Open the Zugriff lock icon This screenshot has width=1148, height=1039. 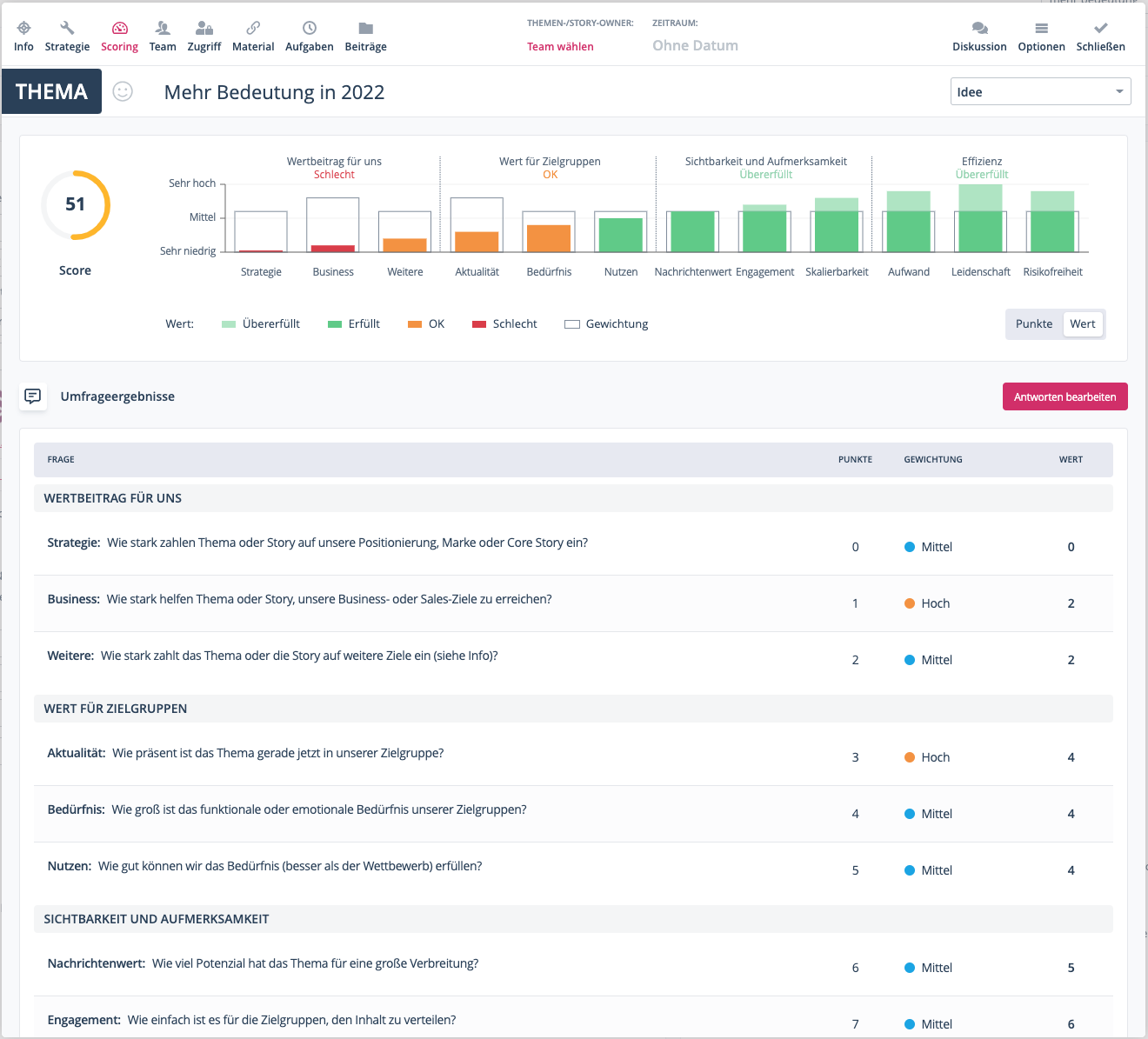click(x=204, y=29)
